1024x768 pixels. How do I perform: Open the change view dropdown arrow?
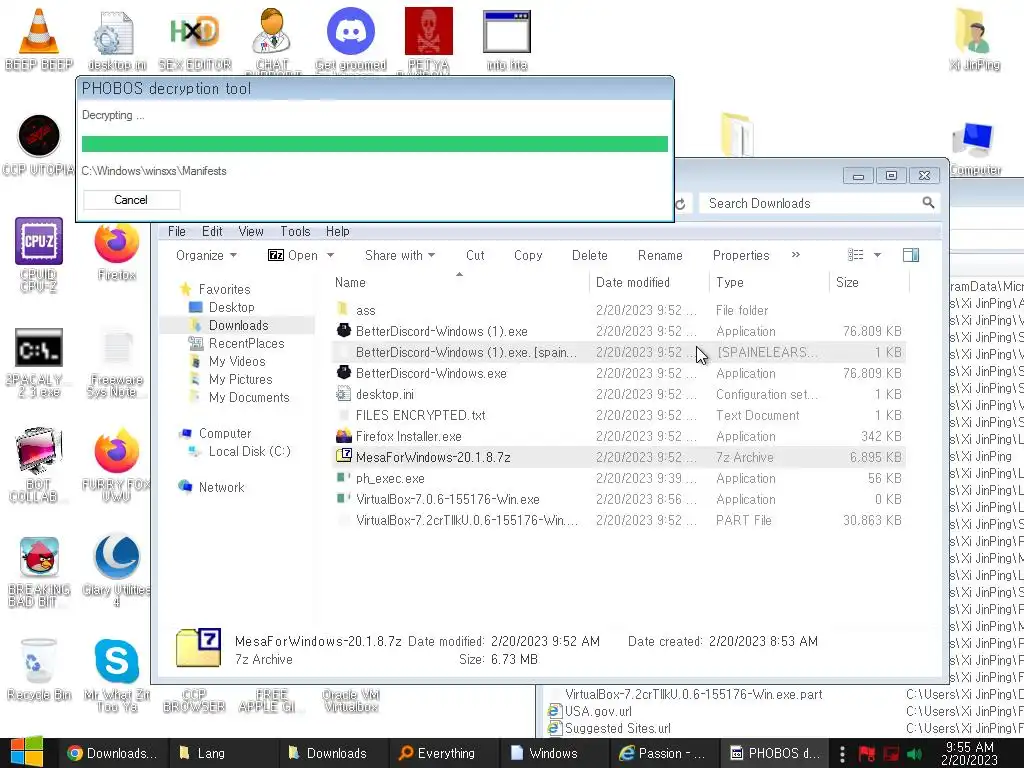(878, 255)
